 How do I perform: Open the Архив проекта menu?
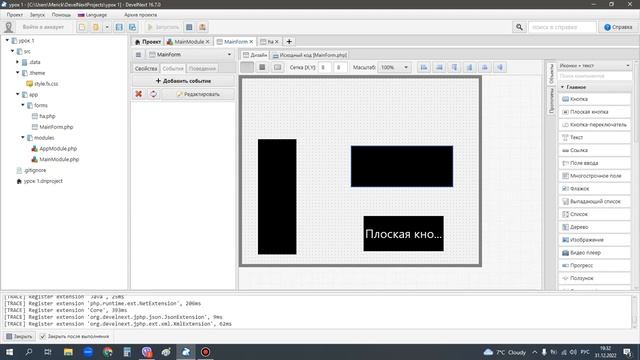(140, 15)
